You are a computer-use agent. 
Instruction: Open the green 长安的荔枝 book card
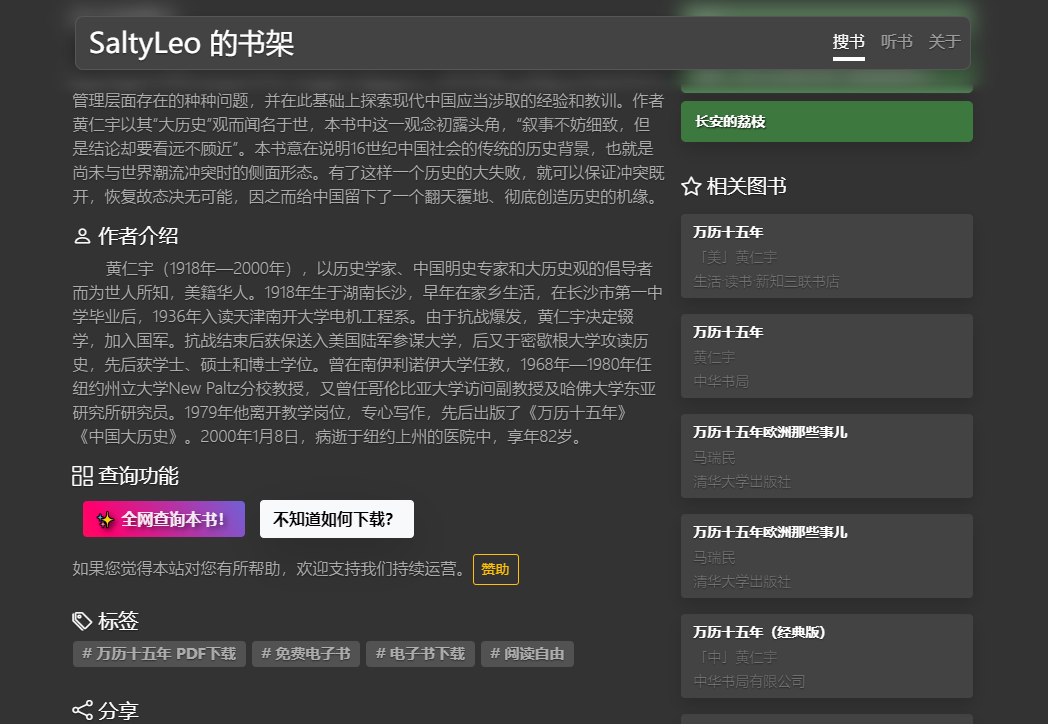point(826,122)
